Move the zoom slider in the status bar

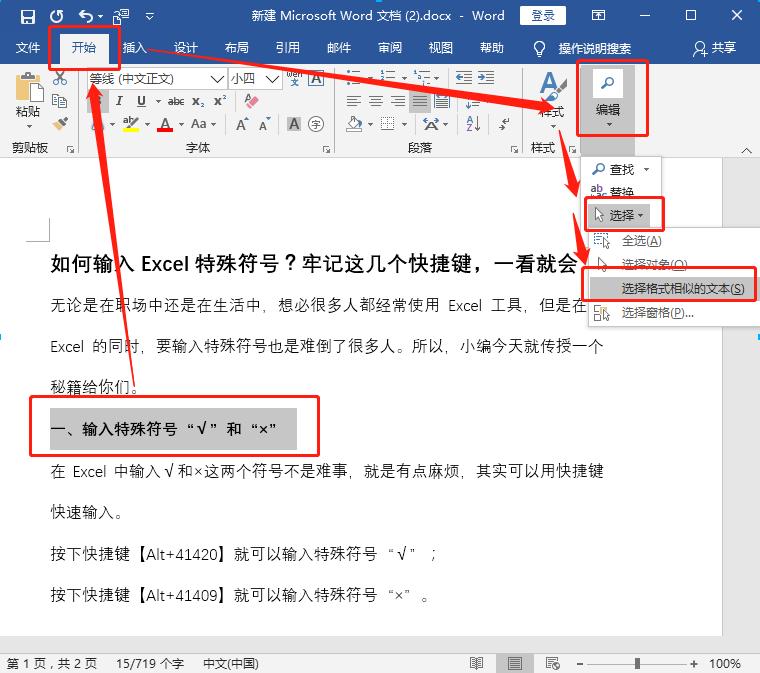637,663
